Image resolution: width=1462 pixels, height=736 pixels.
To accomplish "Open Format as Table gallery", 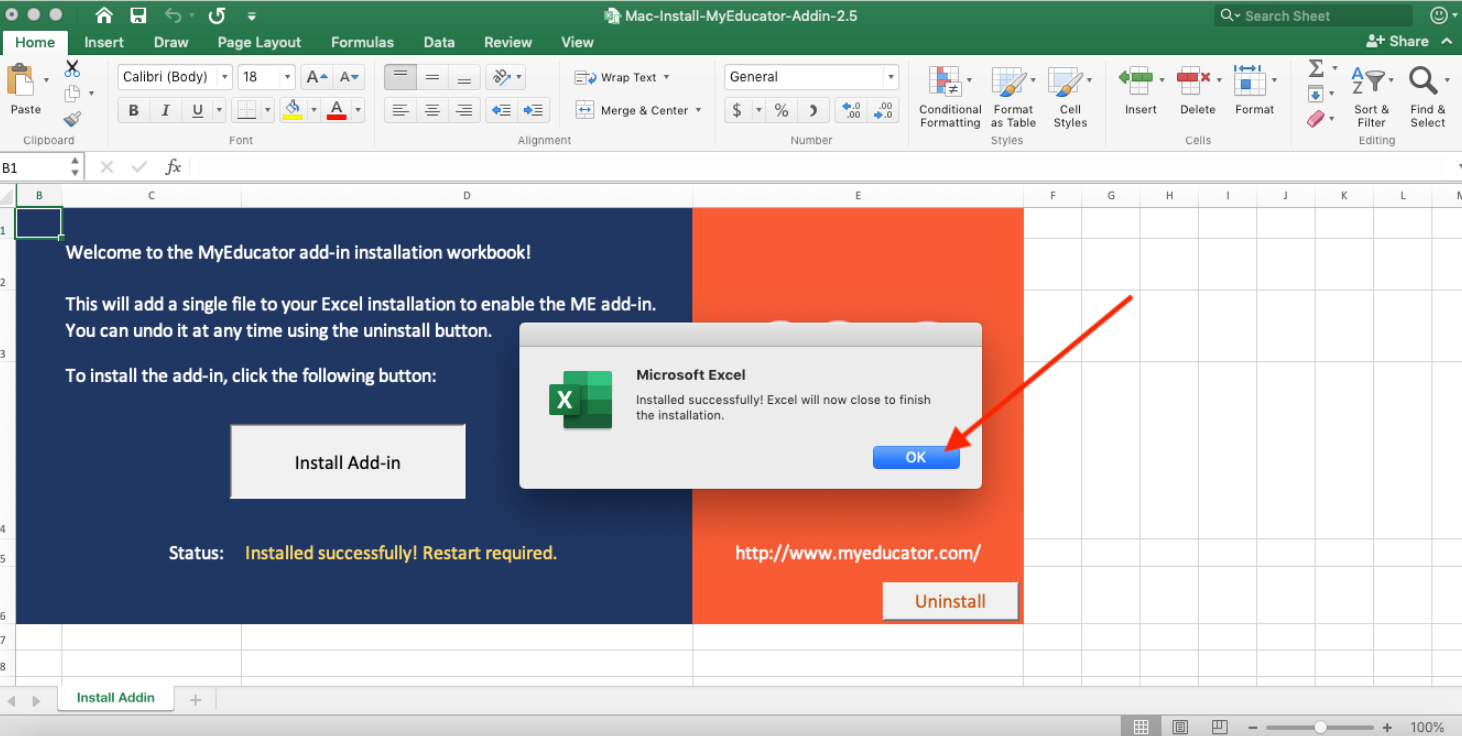I will [x=1012, y=97].
